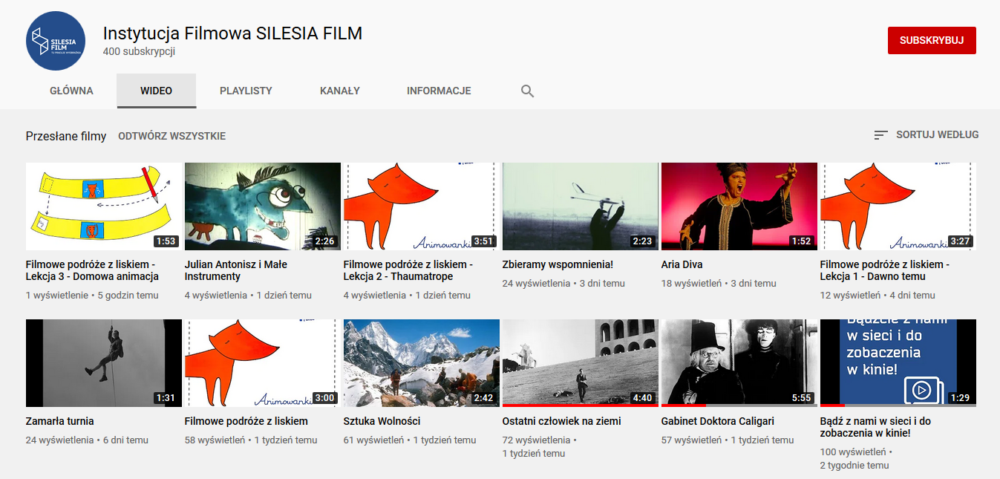Click title 'Bądź z nami w sieci i do zobaczenia w kinie!'

[876, 427]
